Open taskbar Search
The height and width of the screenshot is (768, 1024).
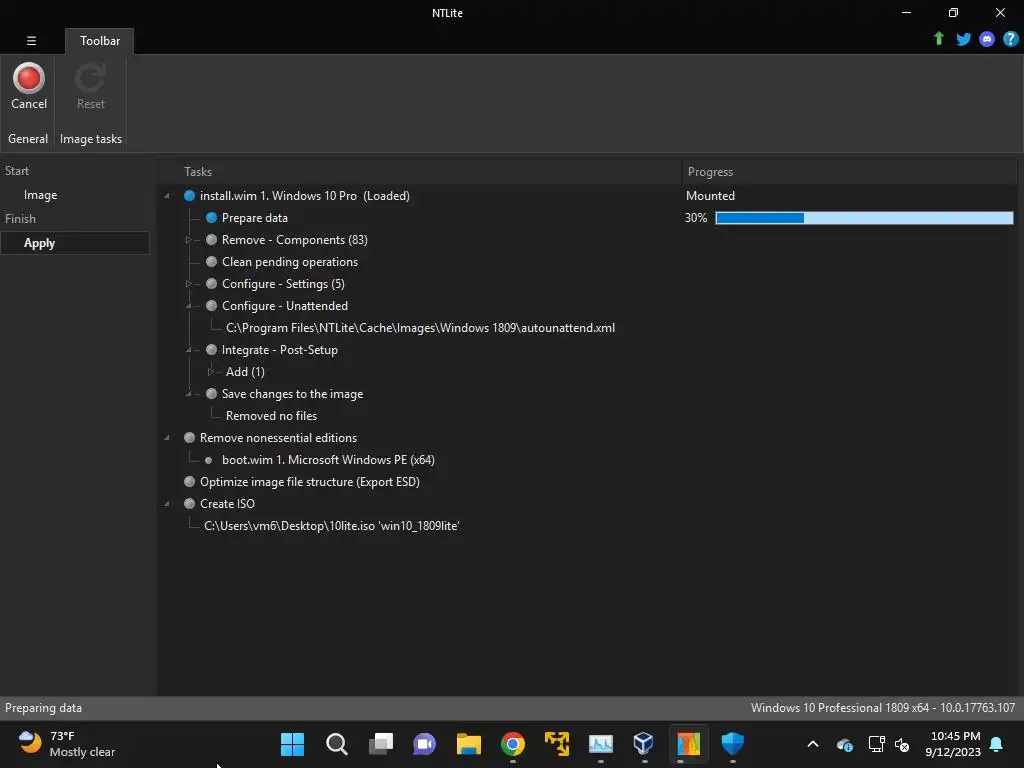click(336, 744)
